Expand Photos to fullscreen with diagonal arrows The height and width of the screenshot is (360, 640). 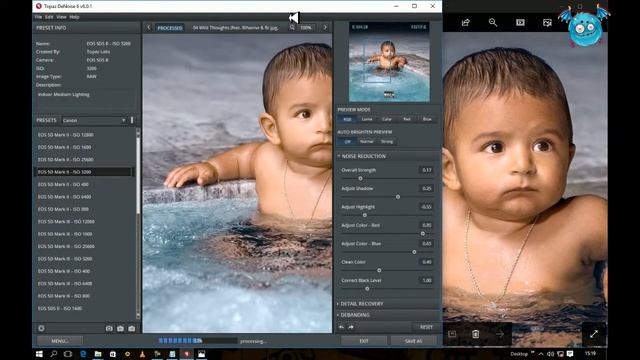(594, 334)
